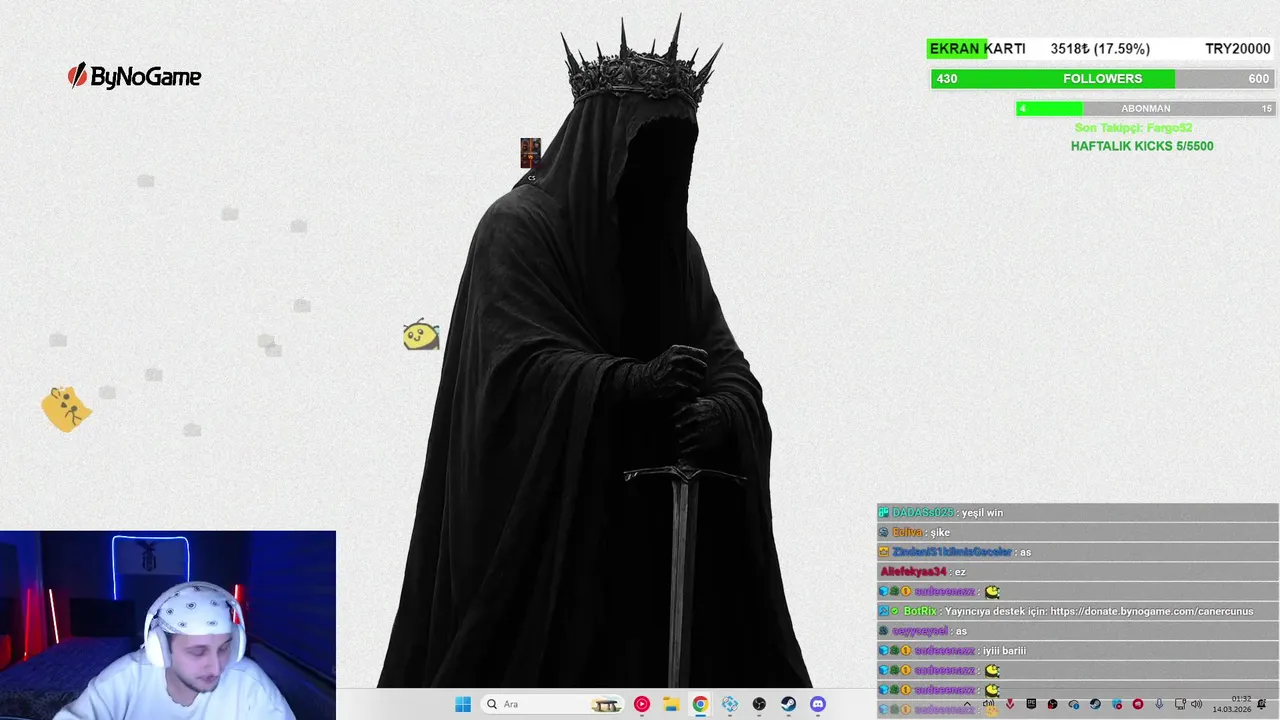Click the TRY20000 goal amount
This screenshot has width=1280, height=720.
click(1238, 49)
